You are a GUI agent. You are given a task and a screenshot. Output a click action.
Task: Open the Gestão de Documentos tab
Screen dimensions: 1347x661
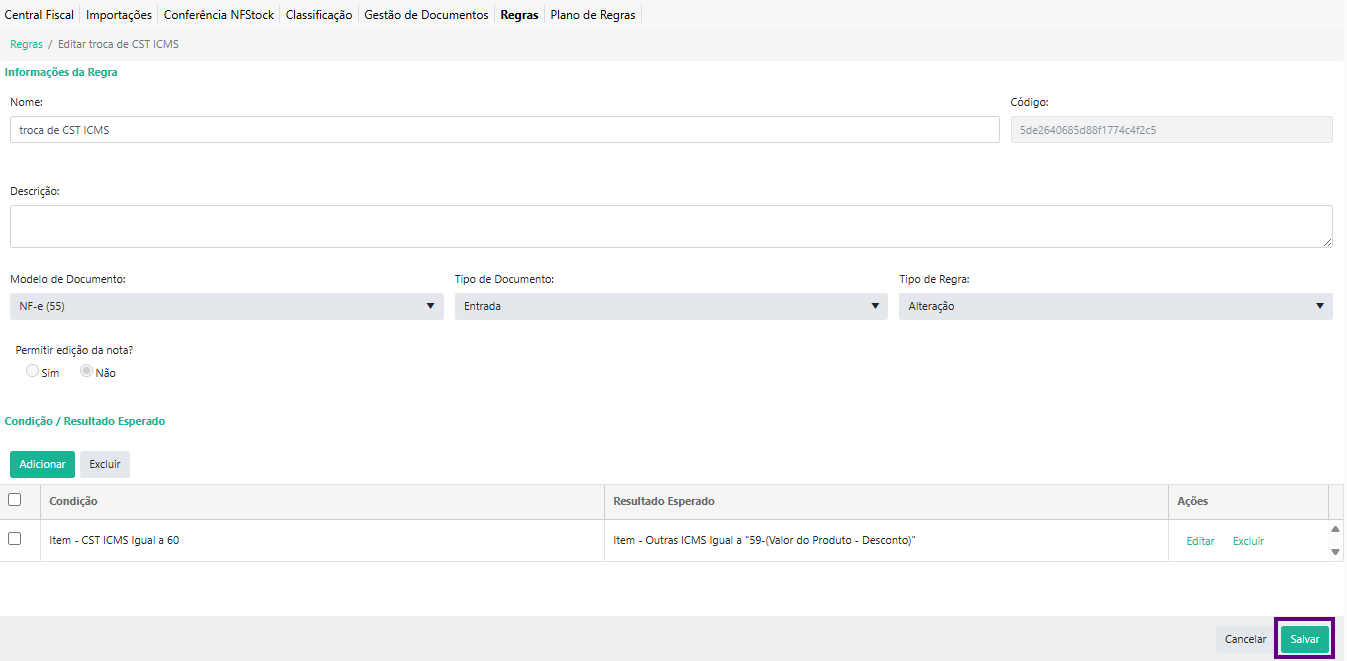(x=426, y=15)
